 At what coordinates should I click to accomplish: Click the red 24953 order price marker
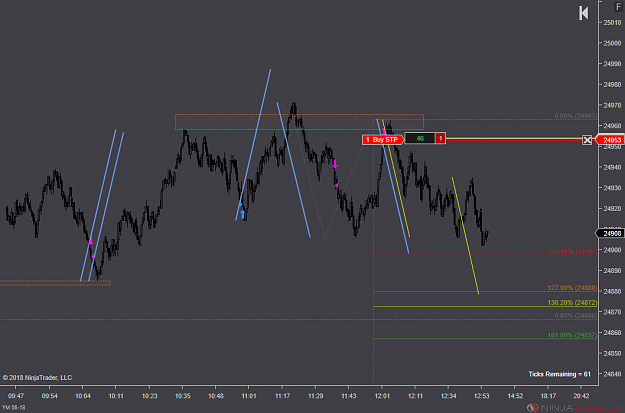pos(610,140)
